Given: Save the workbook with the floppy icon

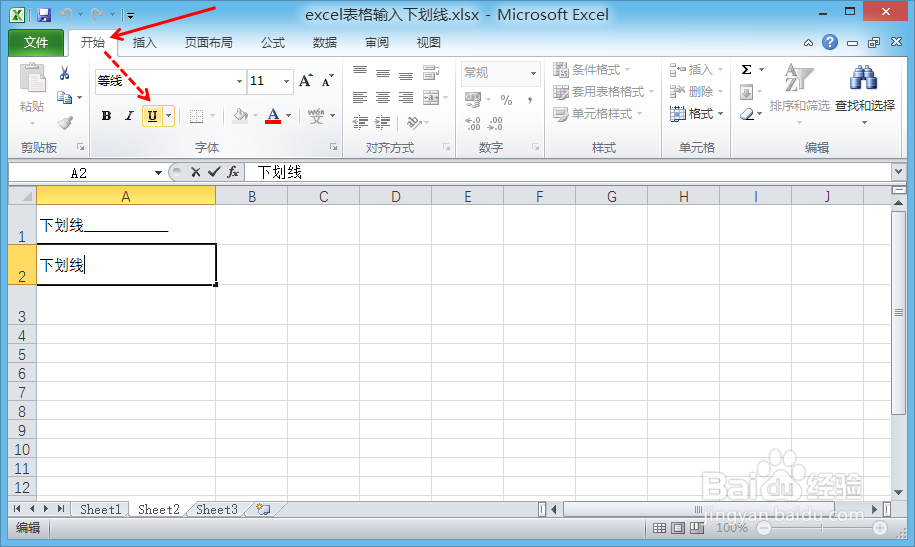Looking at the screenshot, I should click(44, 15).
